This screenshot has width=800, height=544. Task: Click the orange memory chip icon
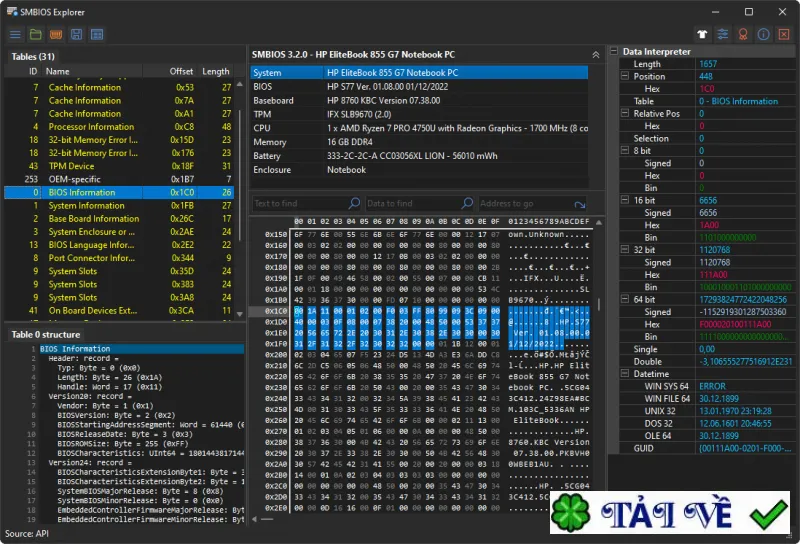[56, 35]
